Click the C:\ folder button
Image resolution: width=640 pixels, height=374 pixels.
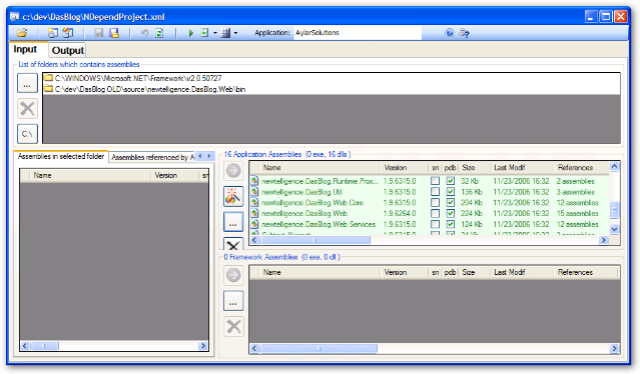click(x=27, y=134)
